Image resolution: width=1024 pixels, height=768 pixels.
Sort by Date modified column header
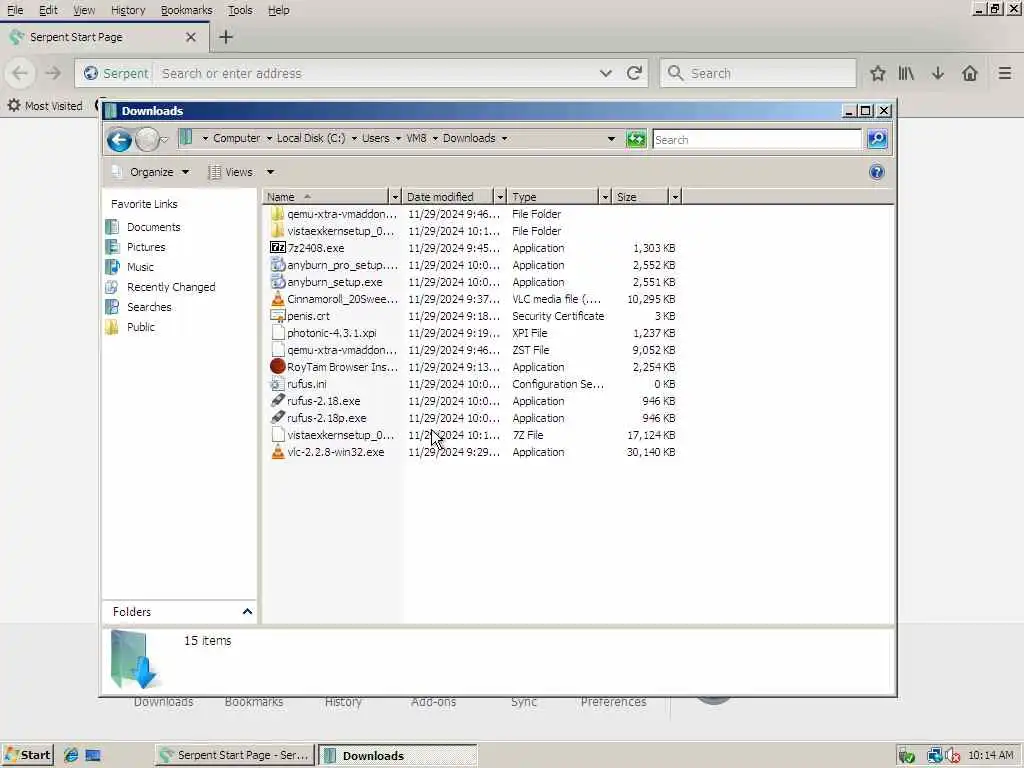tap(447, 197)
